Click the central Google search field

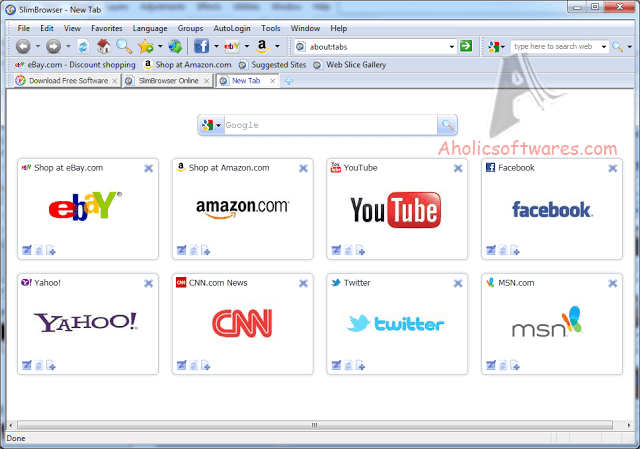[x=331, y=125]
